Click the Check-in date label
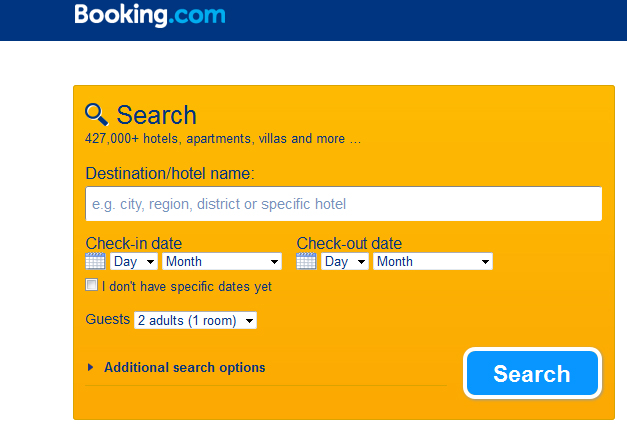The image size is (627, 427). pos(134,243)
